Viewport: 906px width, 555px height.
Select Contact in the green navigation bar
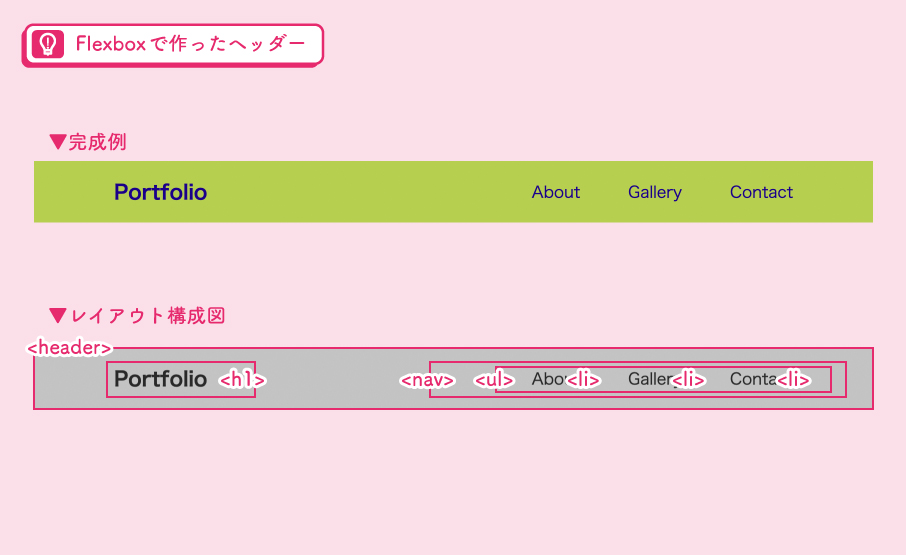(761, 192)
